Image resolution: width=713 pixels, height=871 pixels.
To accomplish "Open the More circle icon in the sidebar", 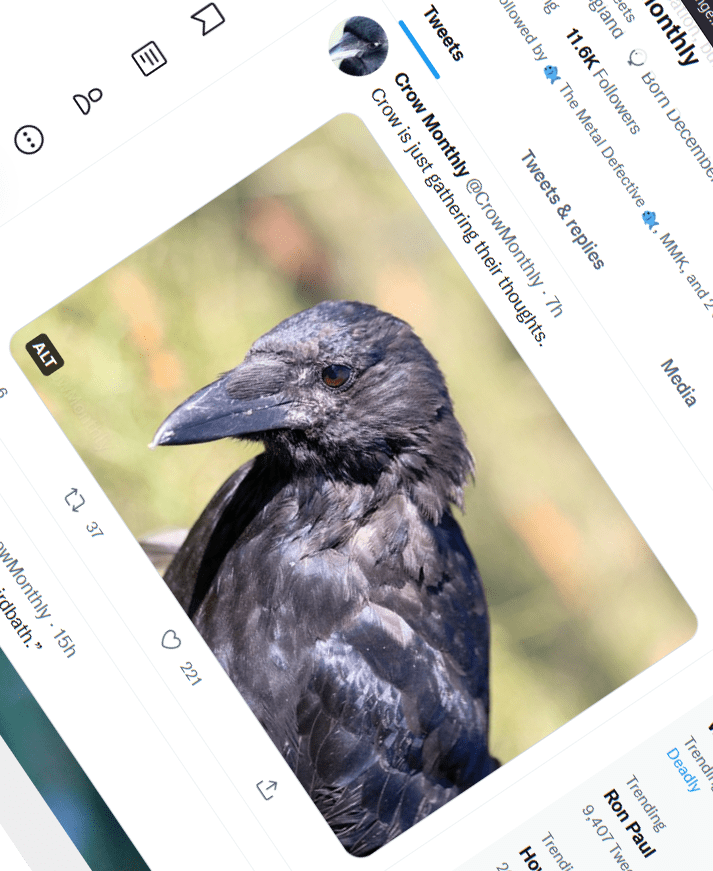I will tap(29, 139).
